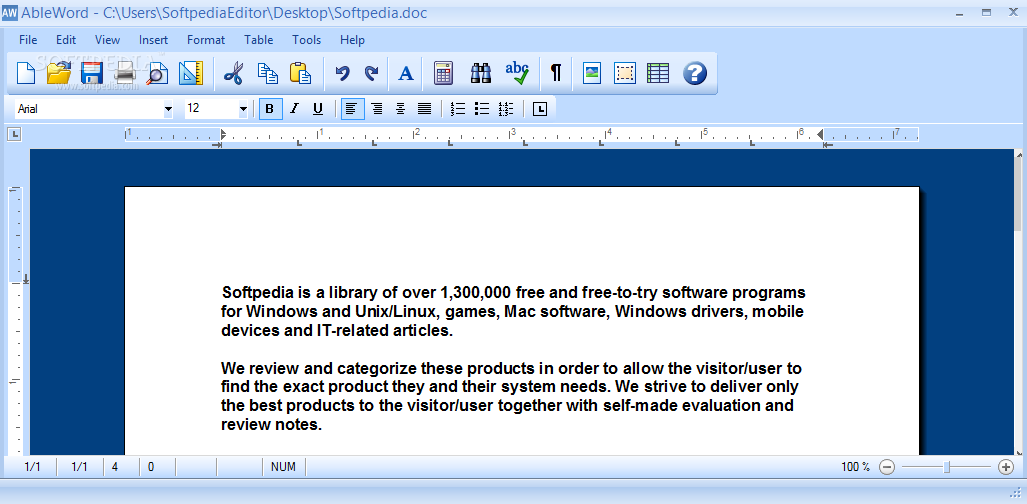This screenshot has width=1027, height=504.
Task: Insert a picture with the image icon
Action: (x=591, y=73)
